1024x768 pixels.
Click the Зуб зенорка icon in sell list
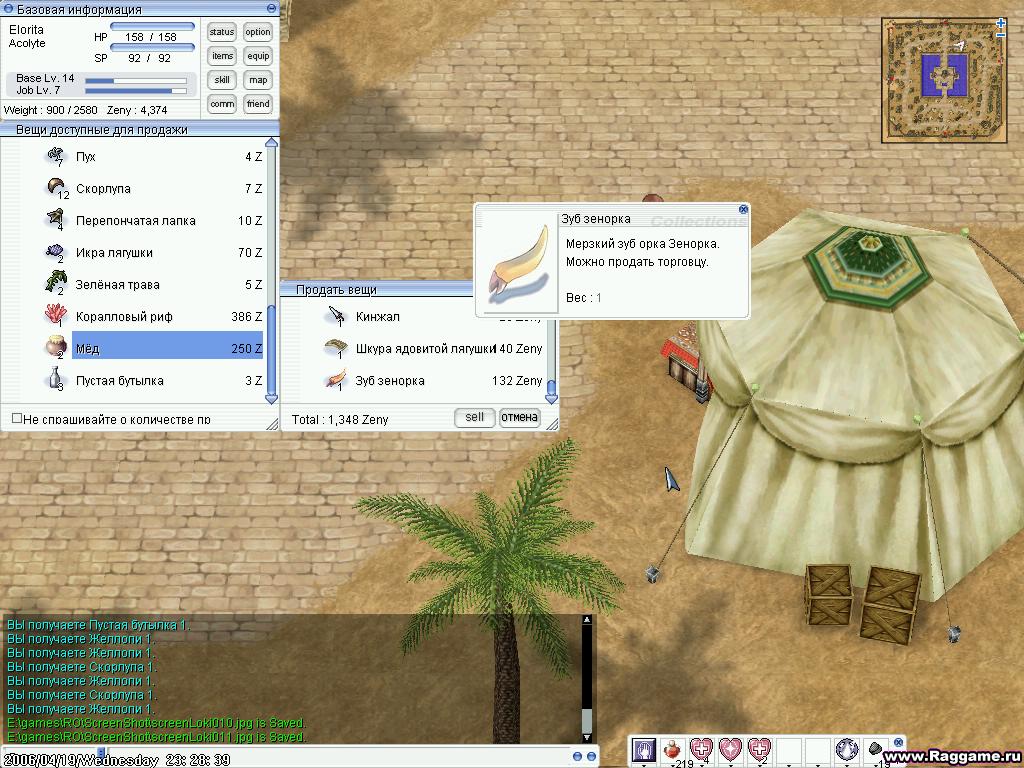pyautogui.click(x=336, y=380)
